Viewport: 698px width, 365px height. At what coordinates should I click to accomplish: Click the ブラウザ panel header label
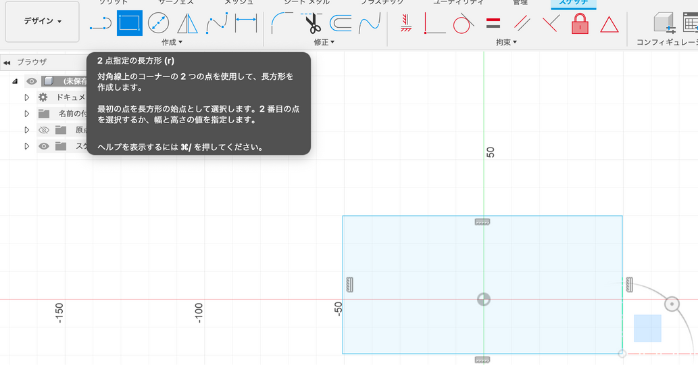tap(32, 62)
